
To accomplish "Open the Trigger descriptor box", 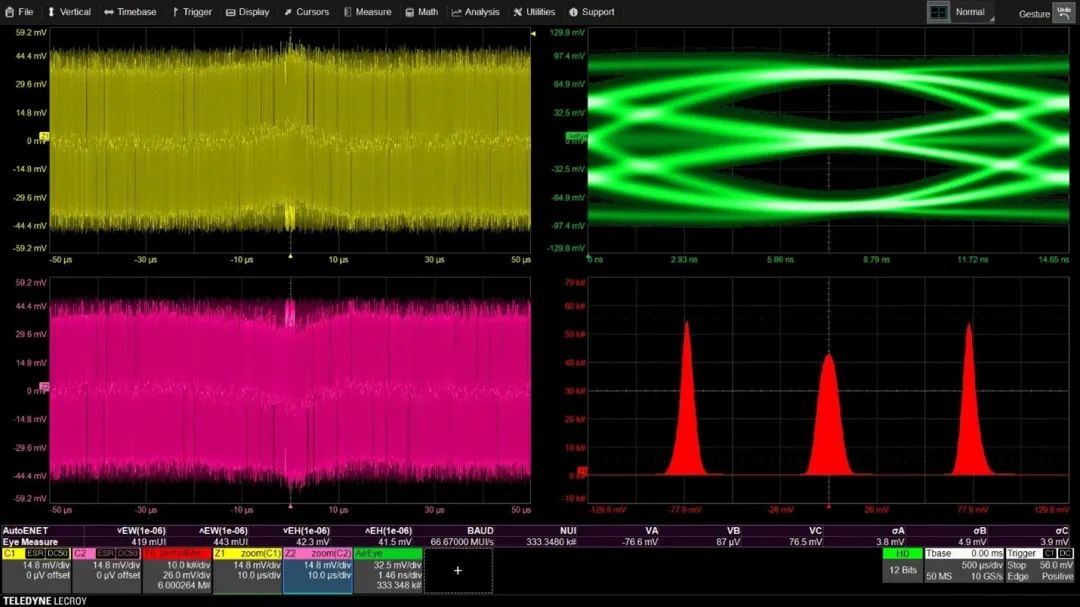I will (1040, 565).
